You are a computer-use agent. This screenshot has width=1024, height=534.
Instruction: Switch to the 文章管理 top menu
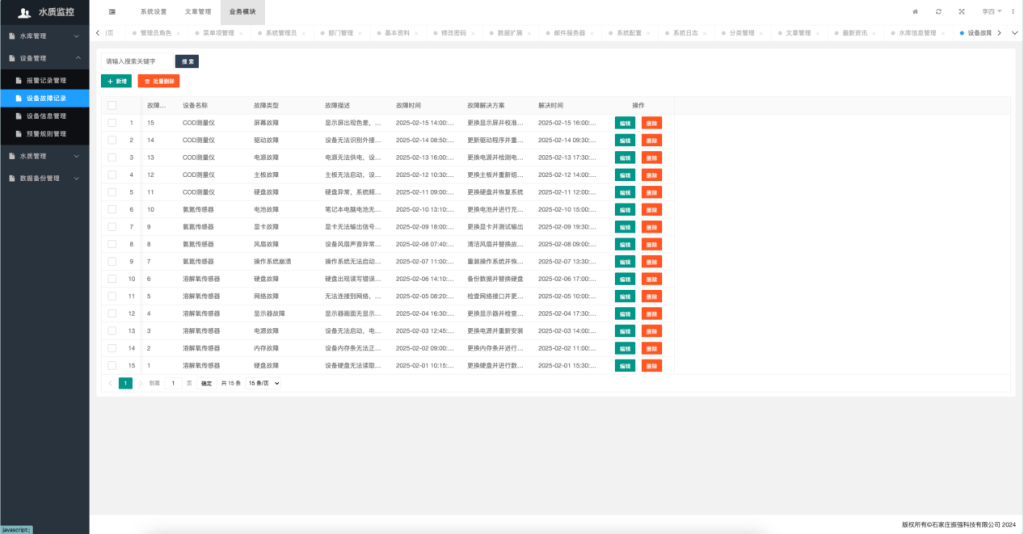tap(198, 11)
